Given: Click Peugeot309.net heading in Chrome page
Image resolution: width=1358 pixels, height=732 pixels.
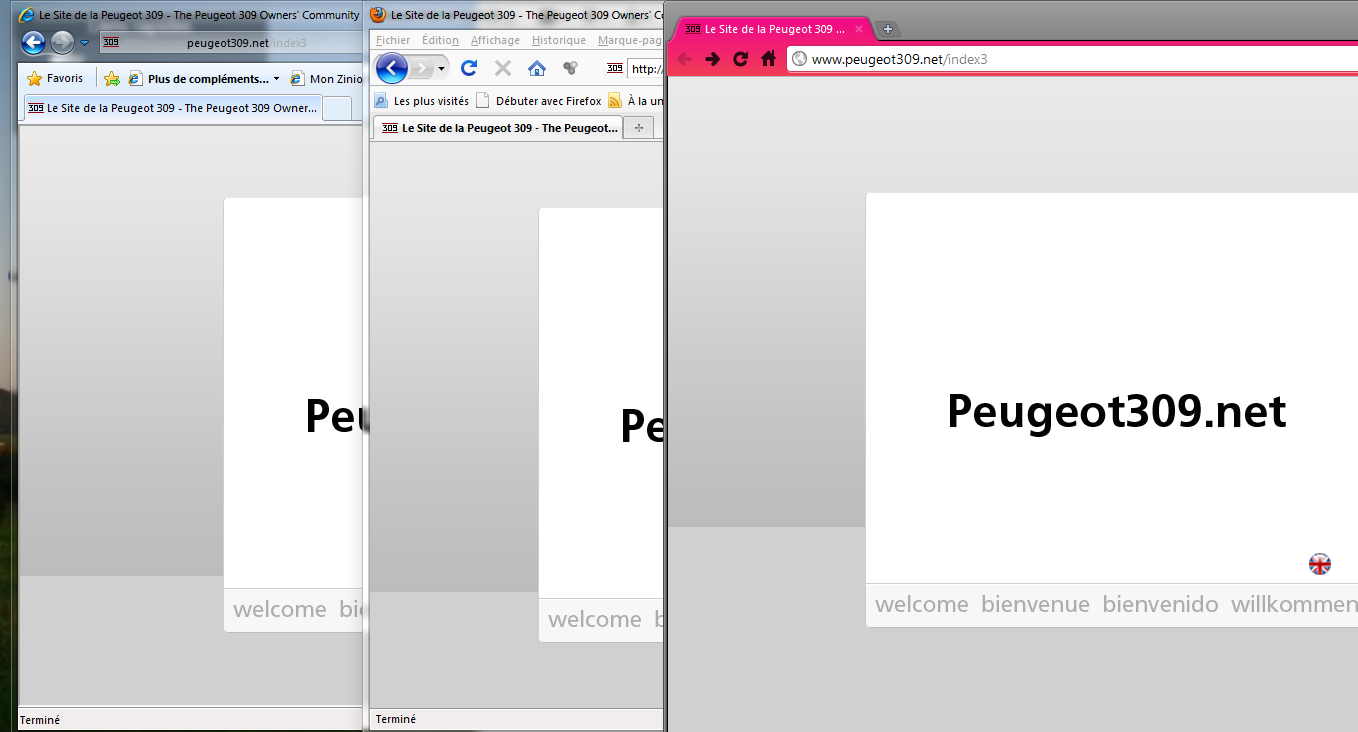Looking at the screenshot, I should pyautogui.click(x=1116, y=411).
